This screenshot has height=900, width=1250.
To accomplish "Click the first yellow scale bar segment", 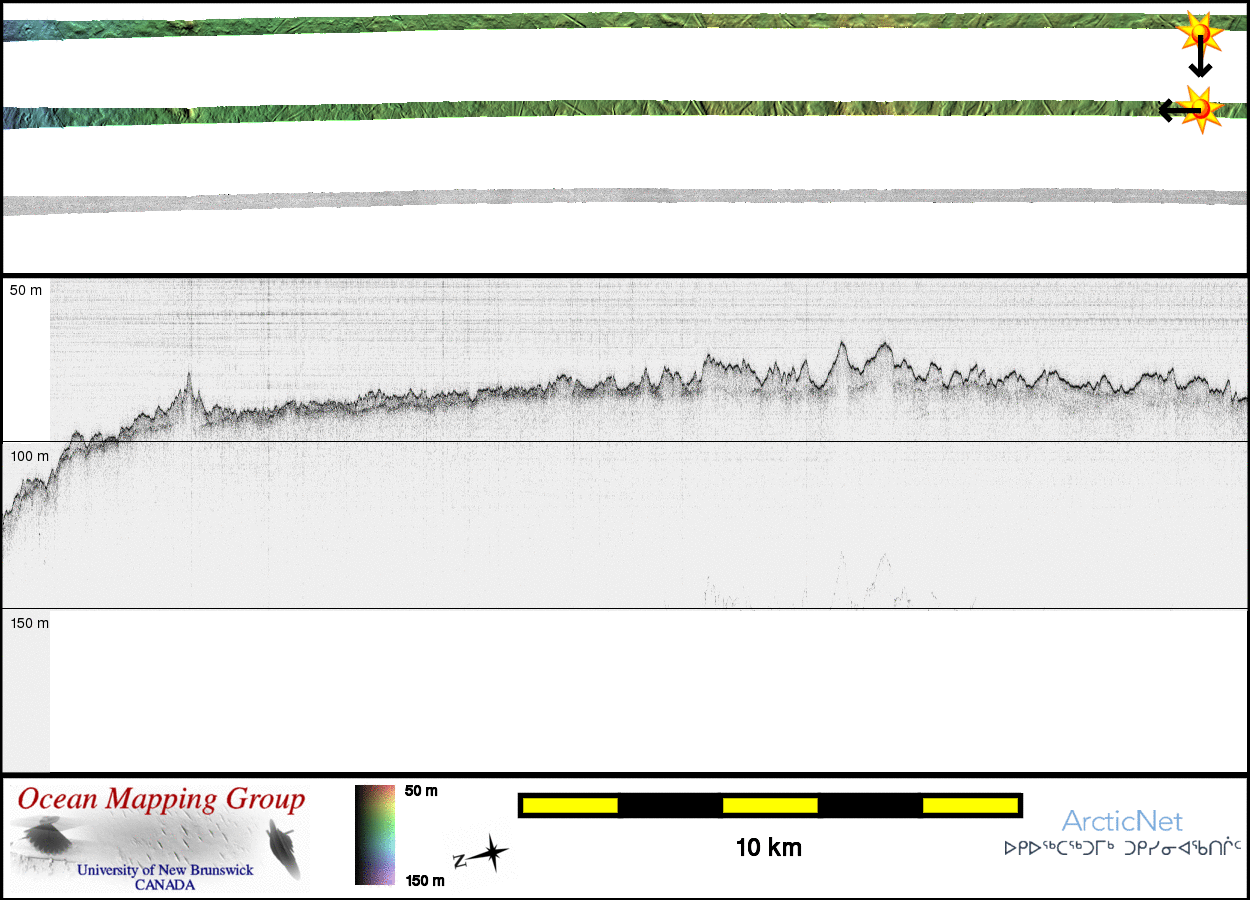I will pyautogui.click(x=570, y=805).
